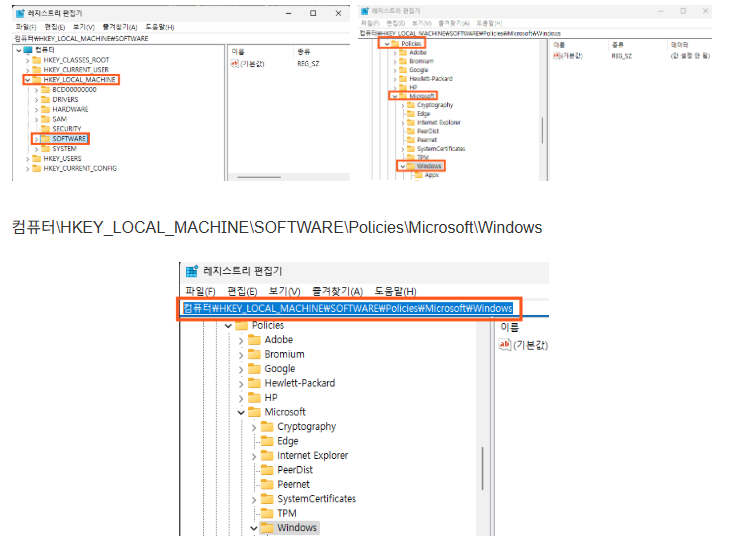The image size is (729, 542).
Task: Click the 종류 column header in top-left window
Action: click(x=303, y=50)
